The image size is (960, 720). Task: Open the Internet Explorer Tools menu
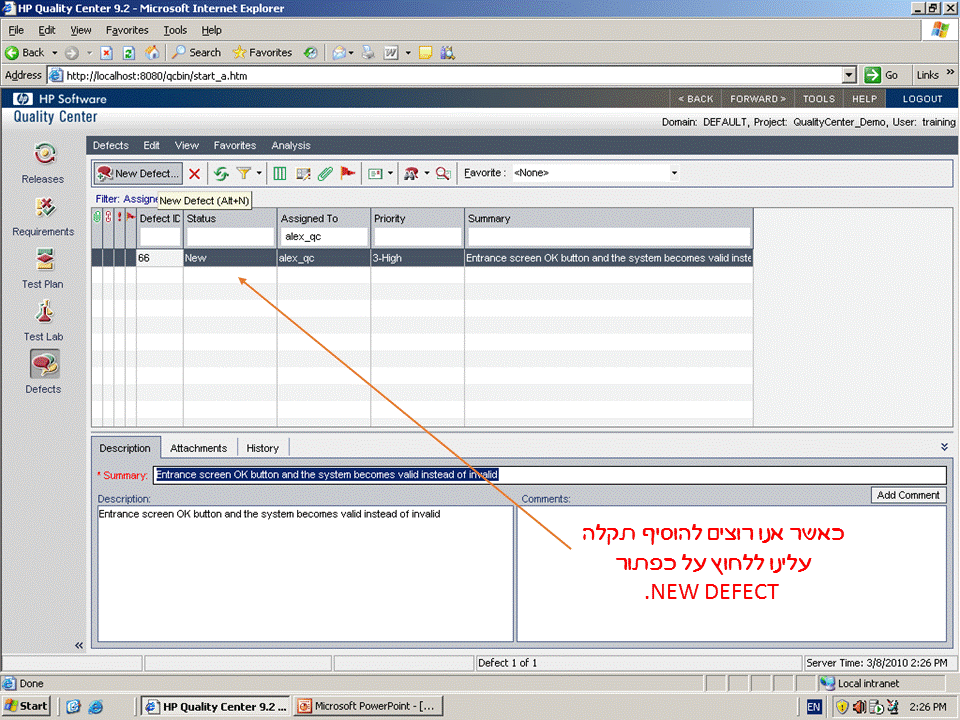click(175, 30)
